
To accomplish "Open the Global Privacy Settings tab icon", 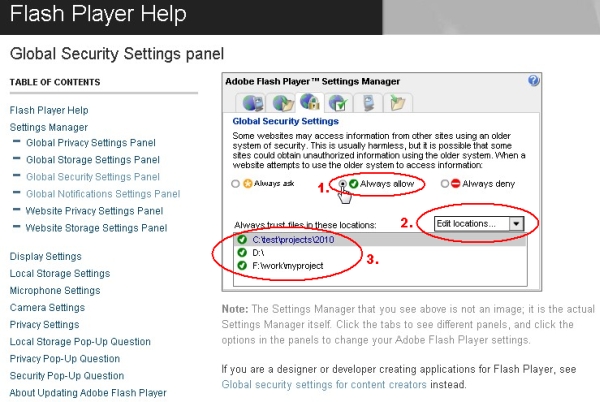I will pos(252,103).
